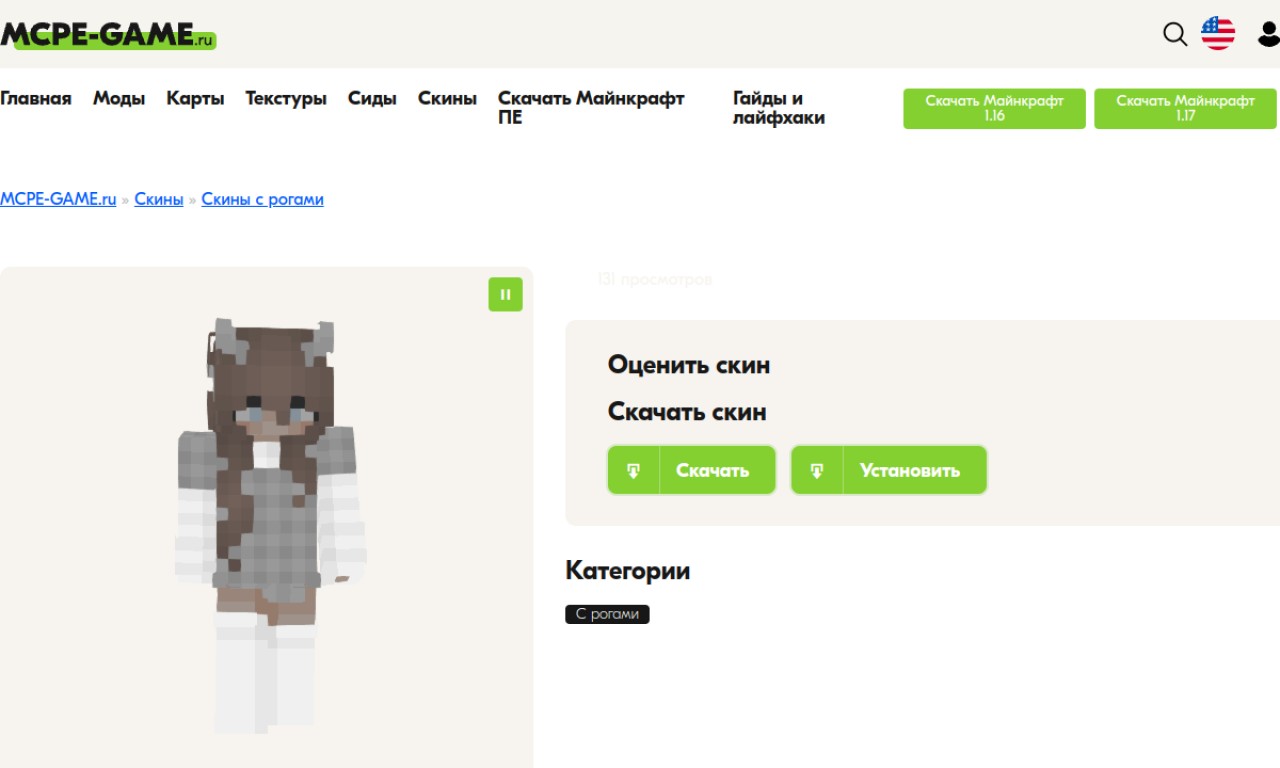Open the Сиды menu item
Viewport: 1280px width, 768px height.
(372, 98)
